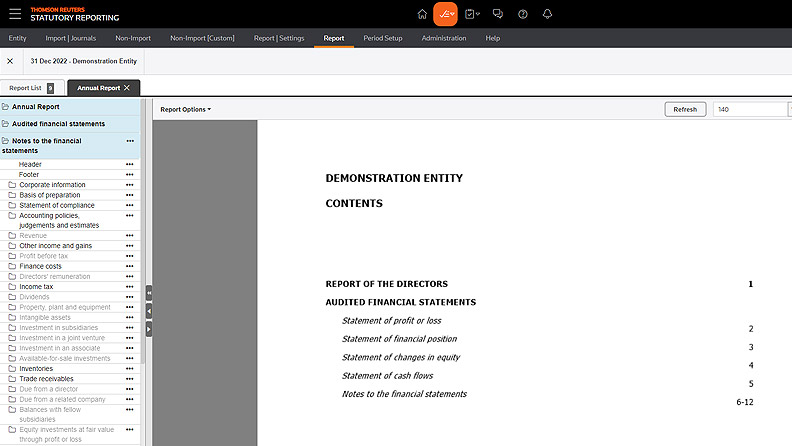792x446 pixels.
Task: Open the hamburger navigation menu
Action: (15, 14)
